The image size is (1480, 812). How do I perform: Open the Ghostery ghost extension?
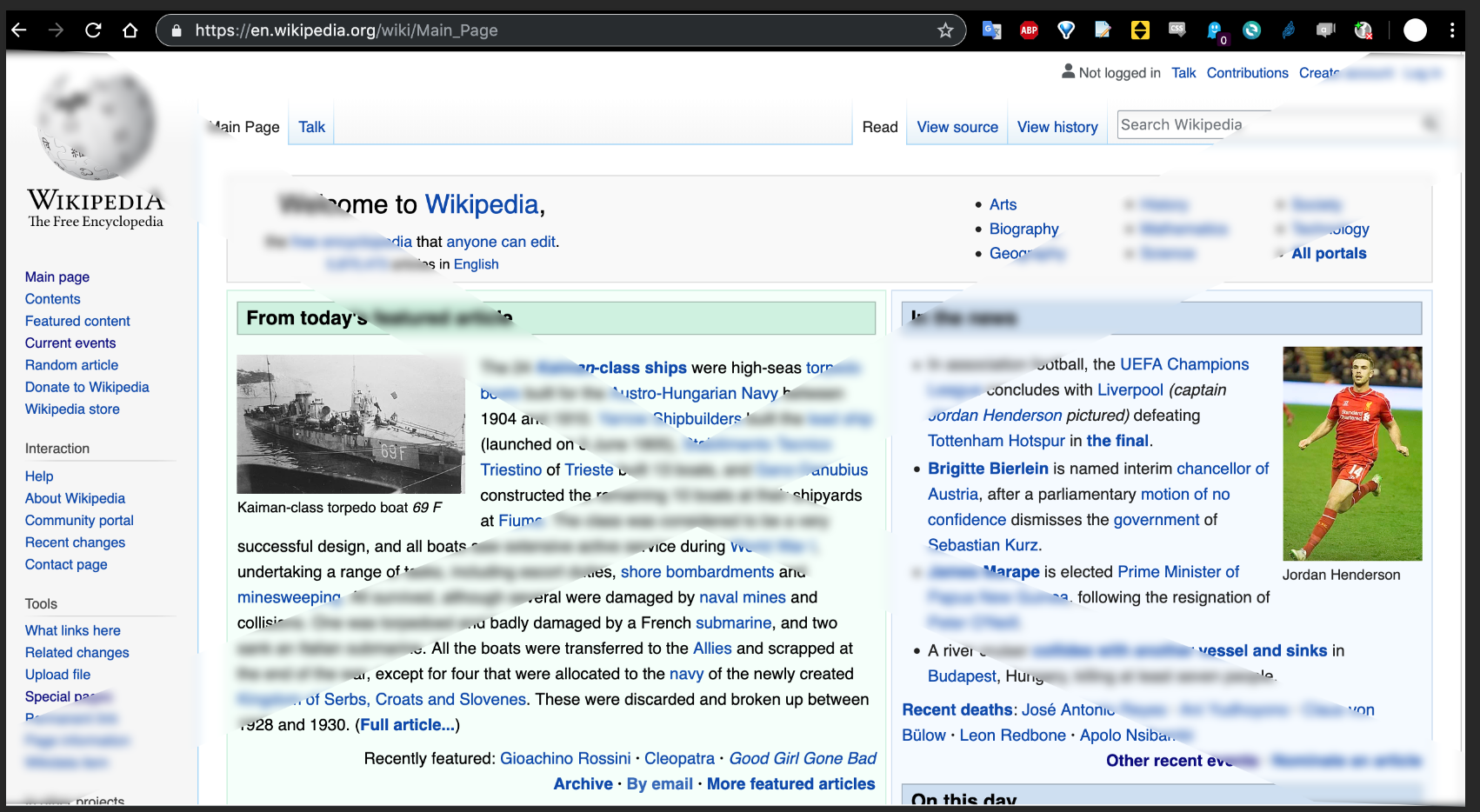tap(1215, 31)
